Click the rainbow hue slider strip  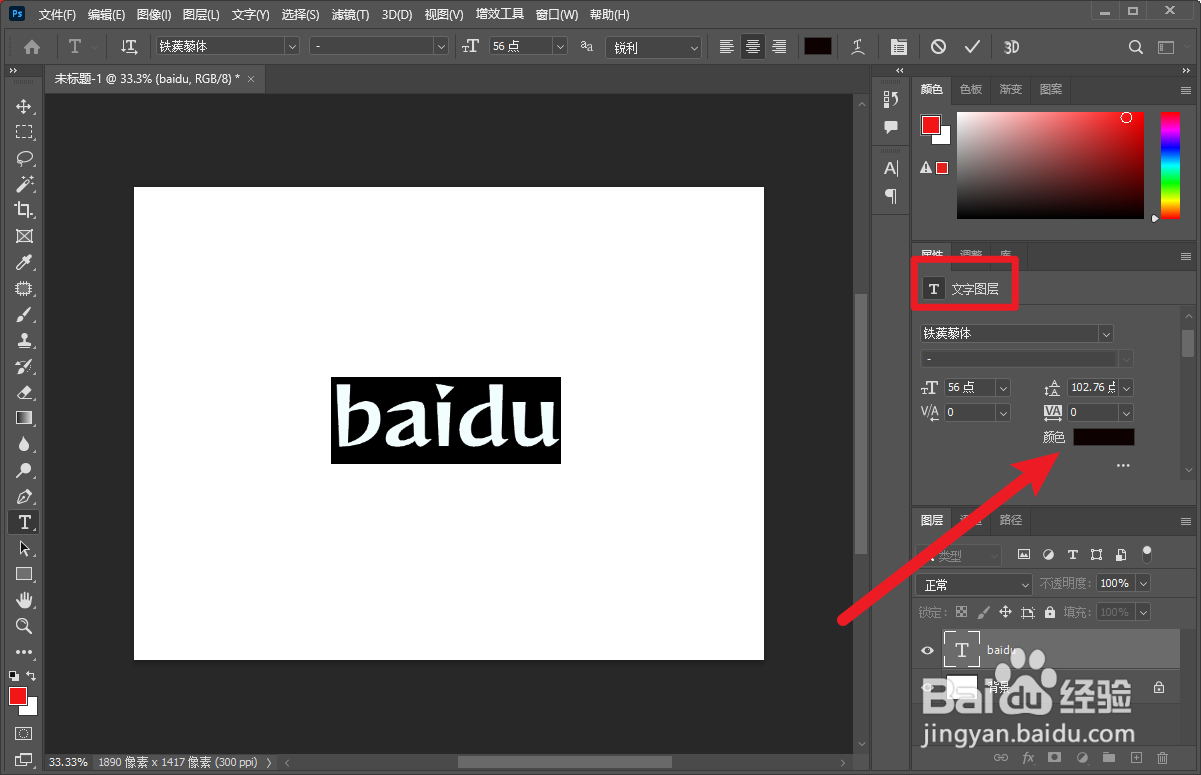pyautogui.click(x=1170, y=164)
